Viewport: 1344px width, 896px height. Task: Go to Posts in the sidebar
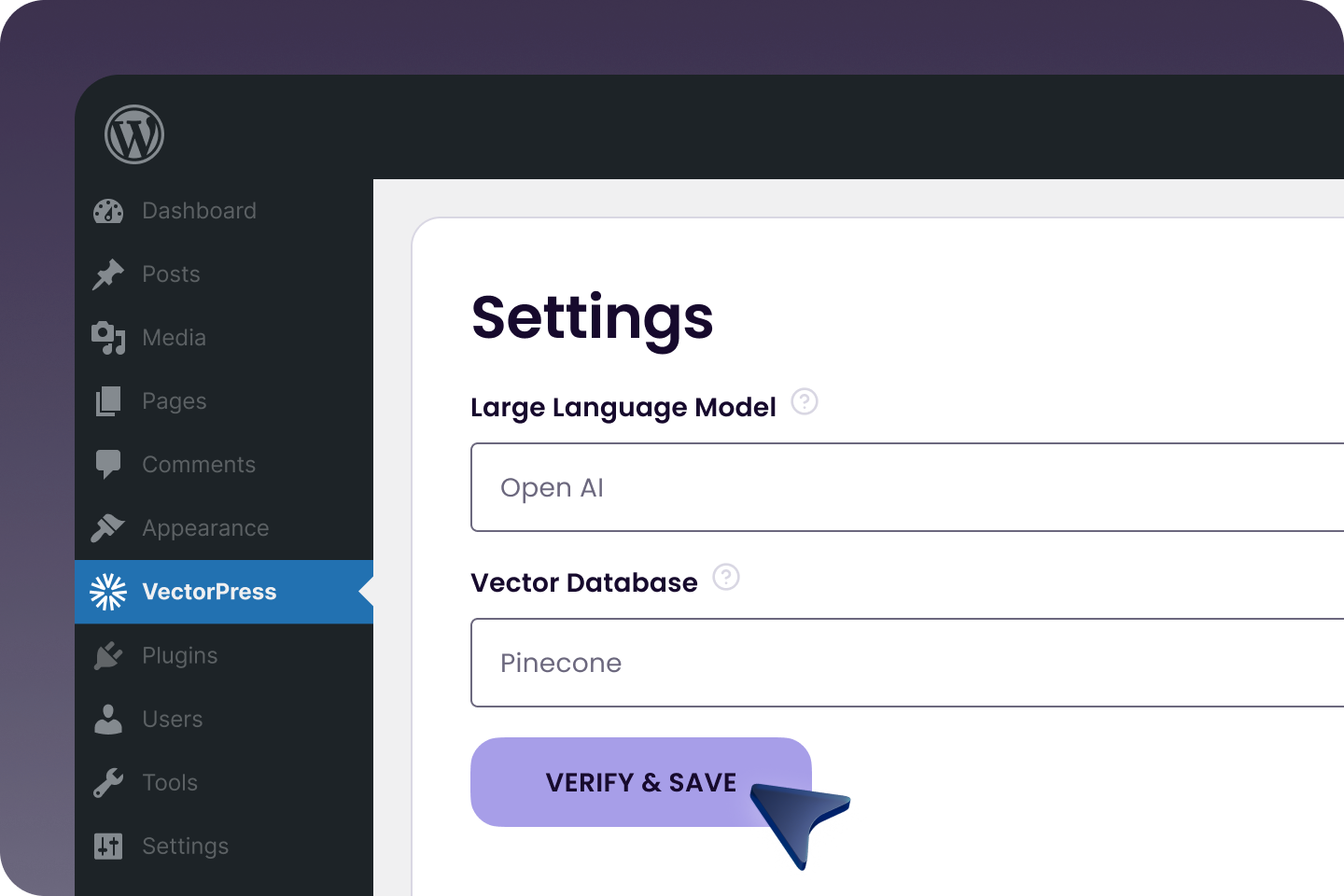point(224,274)
